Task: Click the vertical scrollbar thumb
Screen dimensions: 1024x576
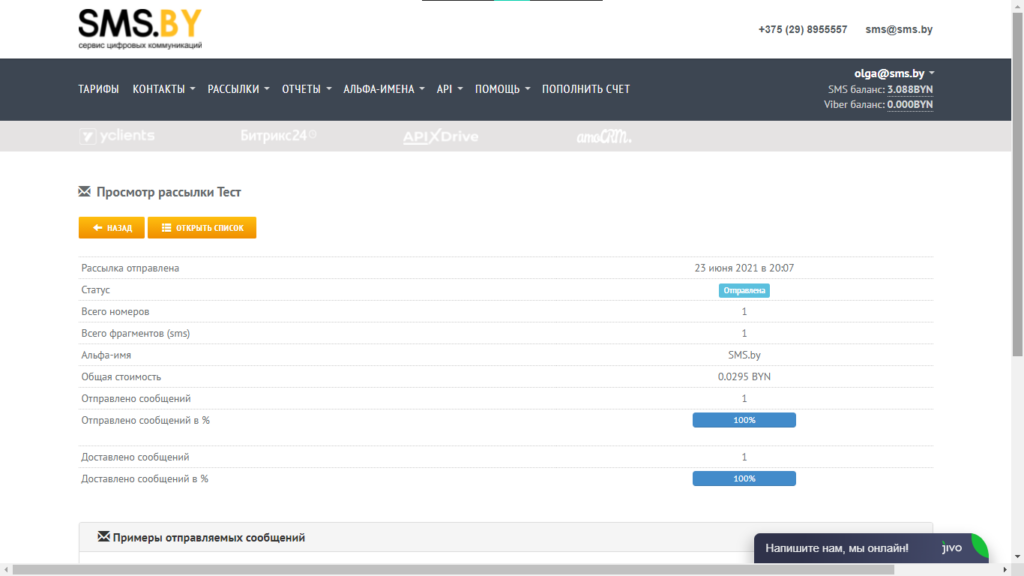Action: point(1017,184)
